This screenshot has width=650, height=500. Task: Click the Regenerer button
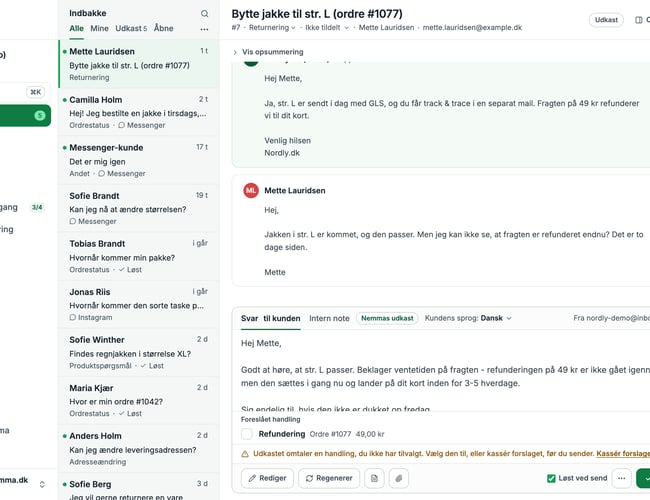(x=329, y=478)
